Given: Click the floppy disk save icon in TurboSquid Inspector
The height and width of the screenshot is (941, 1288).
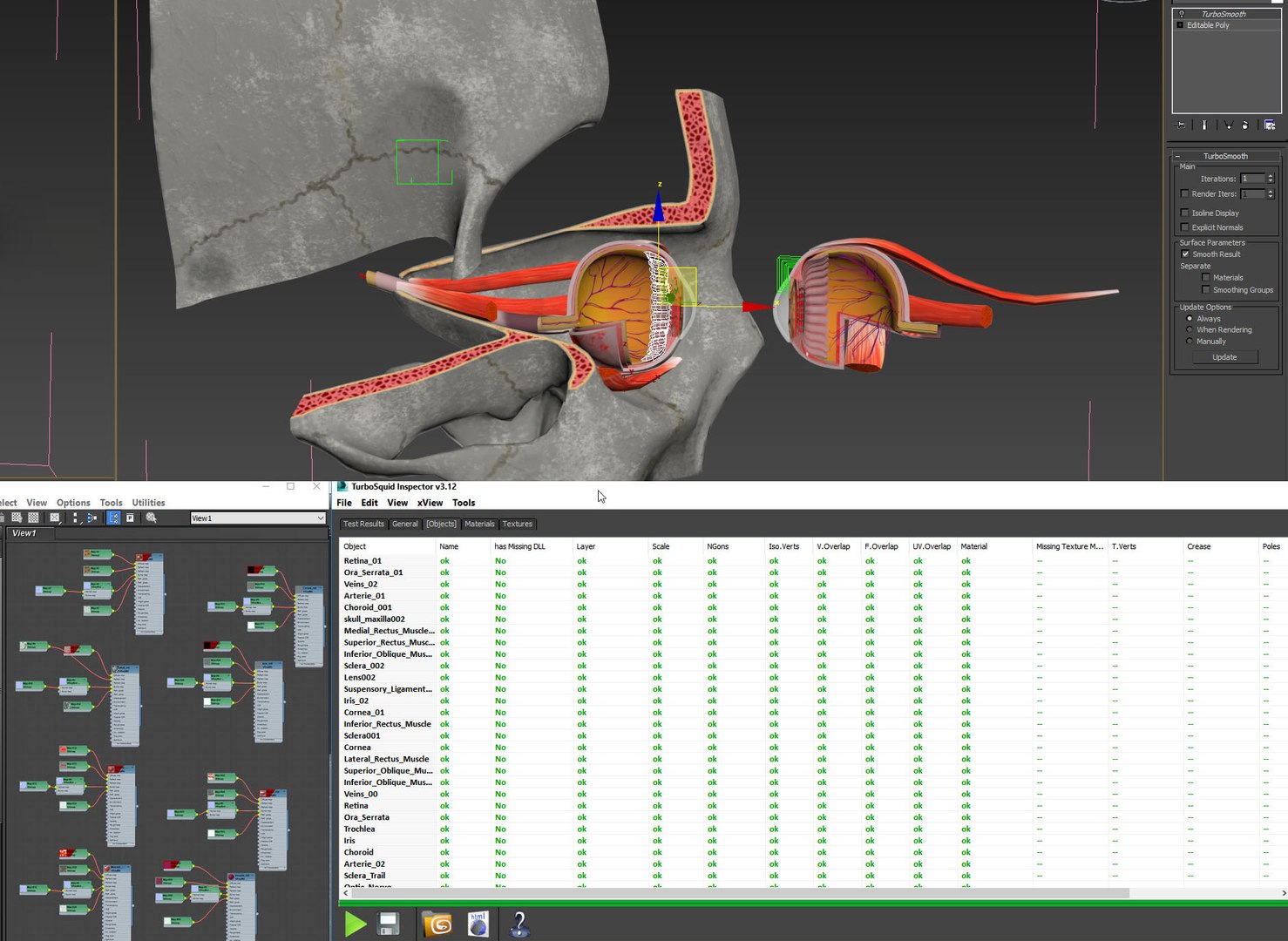Looking at the screenshot, I should pos(389,924).
